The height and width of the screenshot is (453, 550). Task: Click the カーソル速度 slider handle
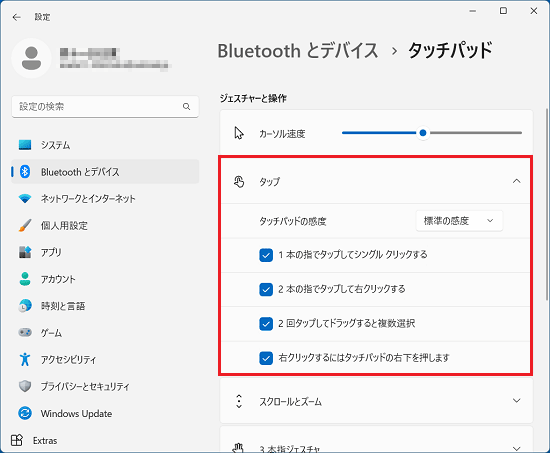click(x=423, y=133)
